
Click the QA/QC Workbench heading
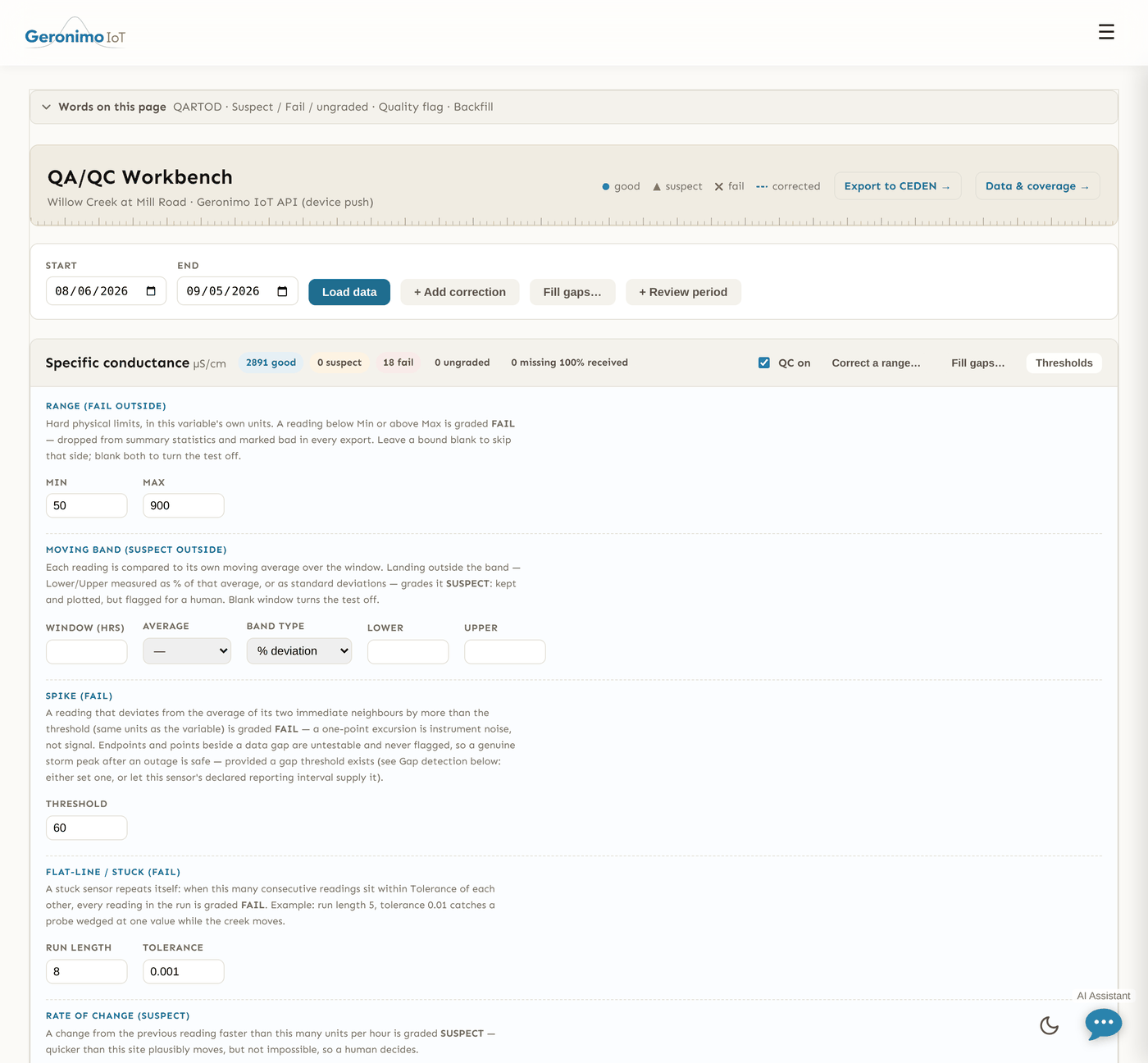click(x=140, y=177)
